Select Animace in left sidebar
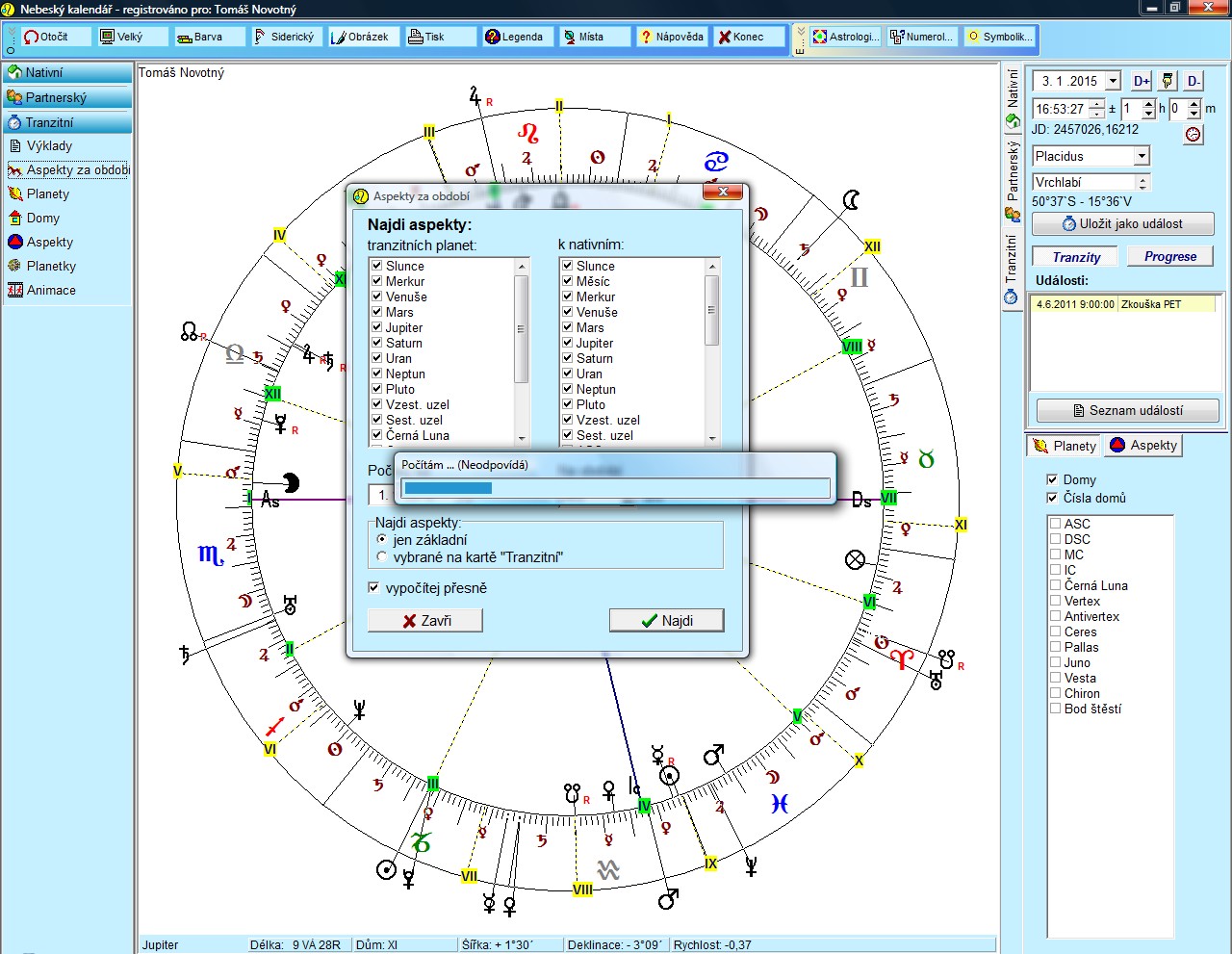Viewport: 1232px width, 954px height. 50,290
